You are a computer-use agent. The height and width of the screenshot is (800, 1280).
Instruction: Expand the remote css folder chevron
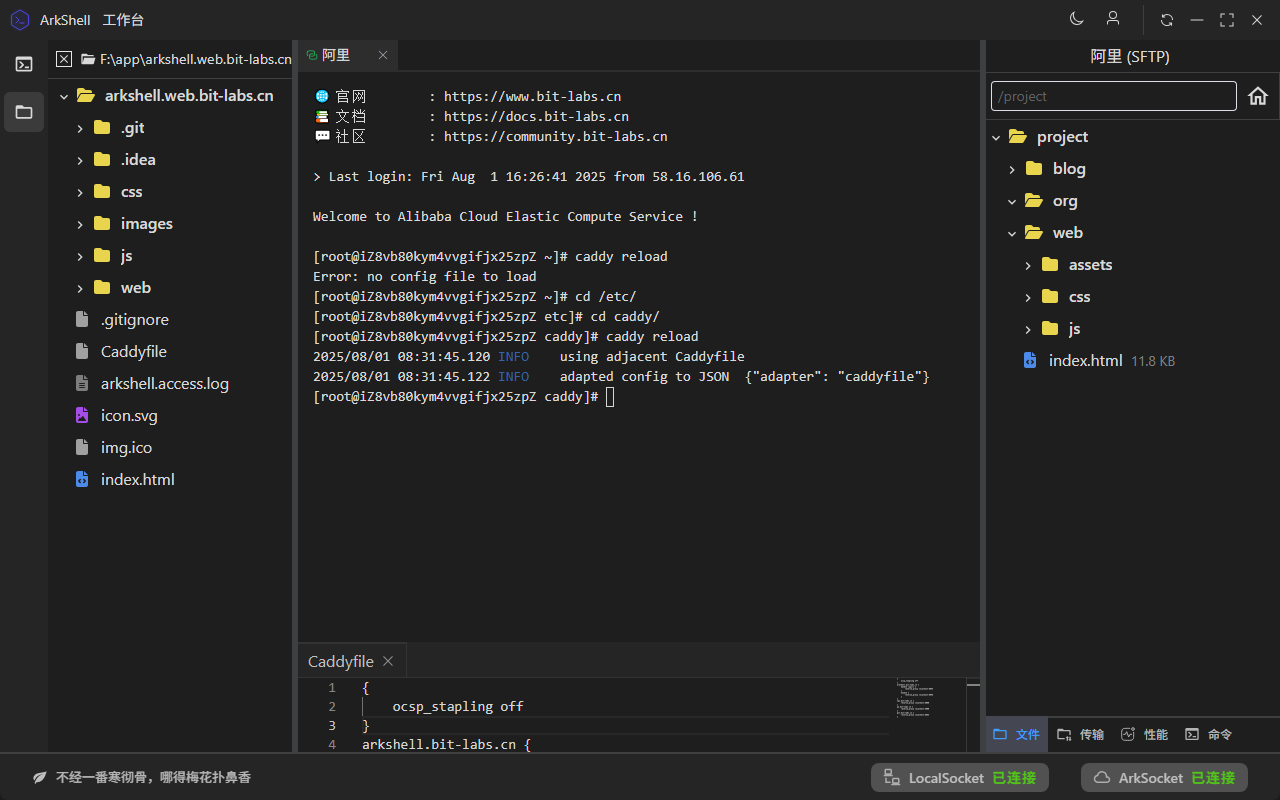1028,297
